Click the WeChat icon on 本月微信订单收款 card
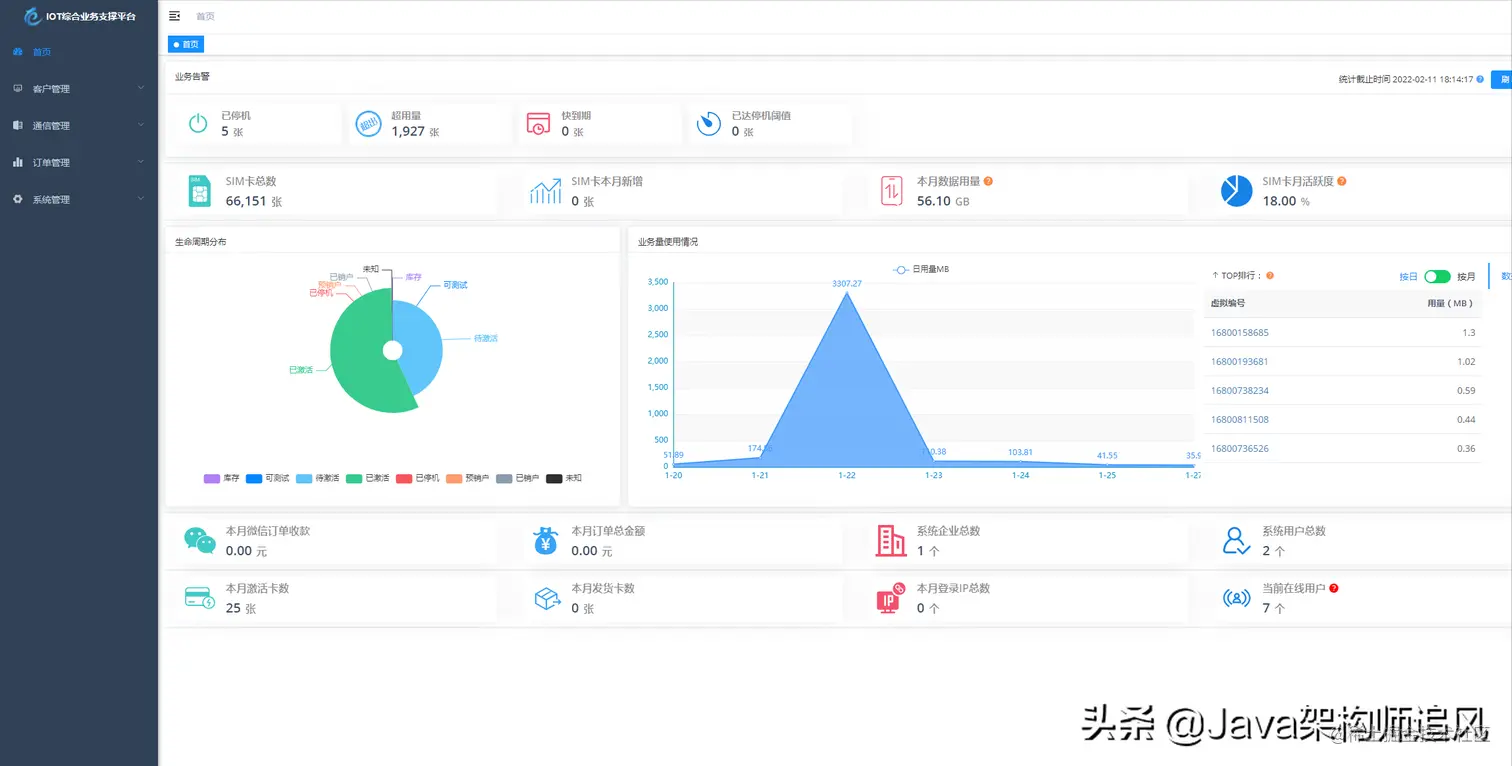 click(x=198, y=540)
